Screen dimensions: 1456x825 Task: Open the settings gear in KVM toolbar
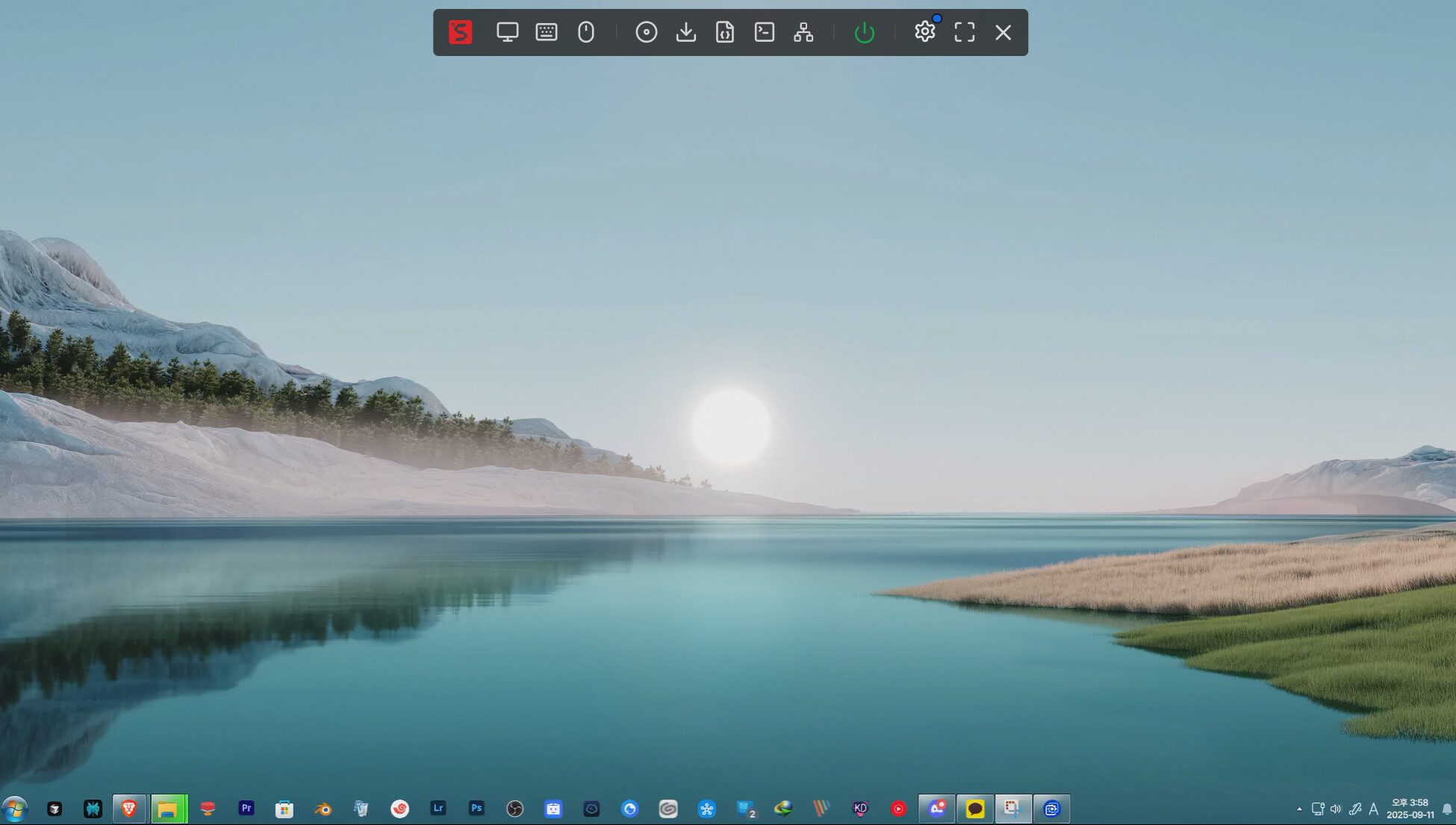[925, 32]
